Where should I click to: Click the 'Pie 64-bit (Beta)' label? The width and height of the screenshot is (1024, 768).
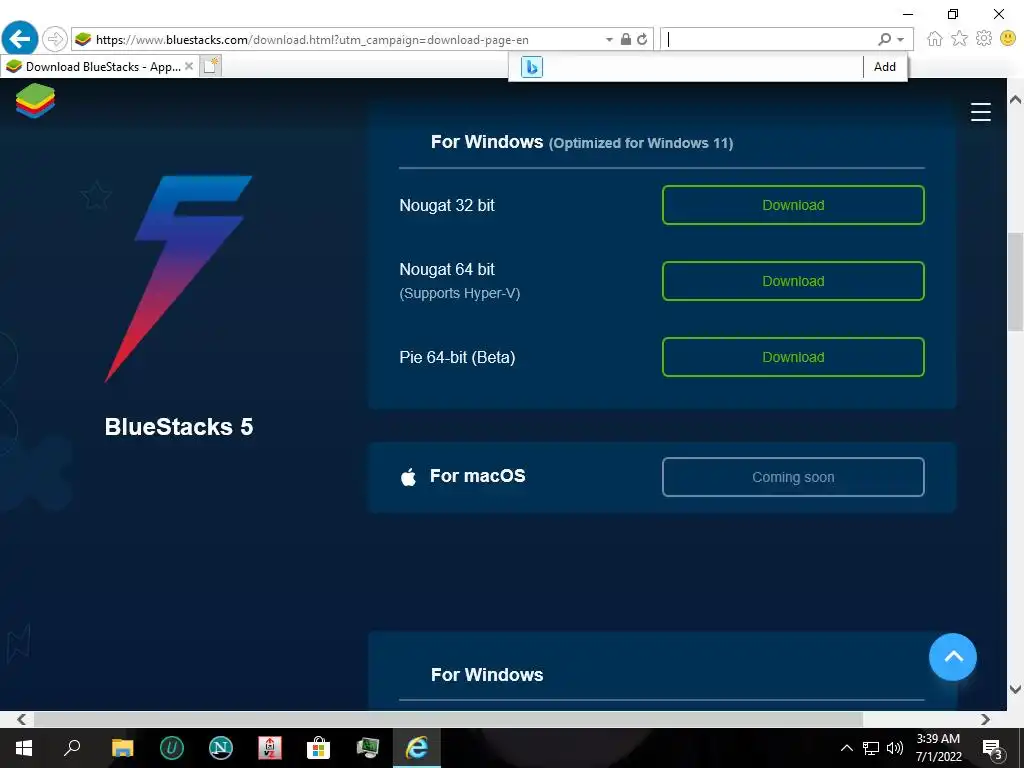tap(457, 357)
